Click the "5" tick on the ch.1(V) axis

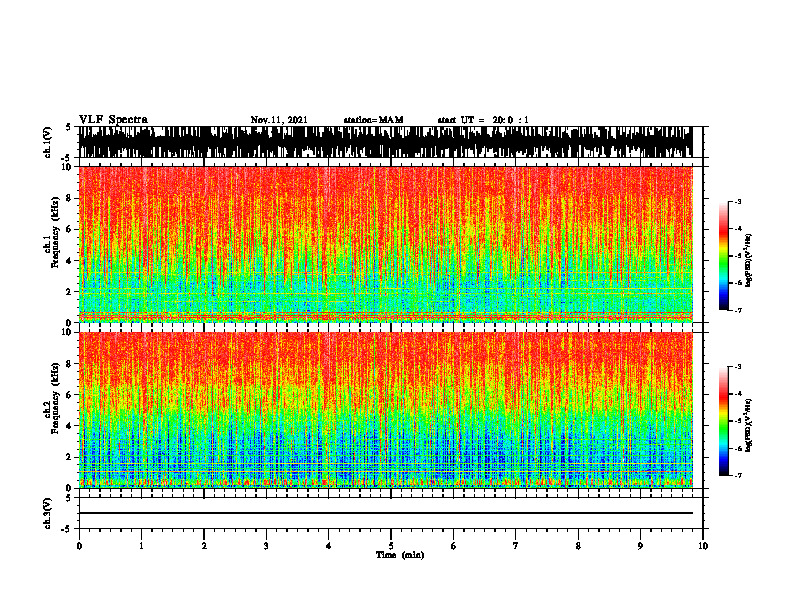[69, 128]
